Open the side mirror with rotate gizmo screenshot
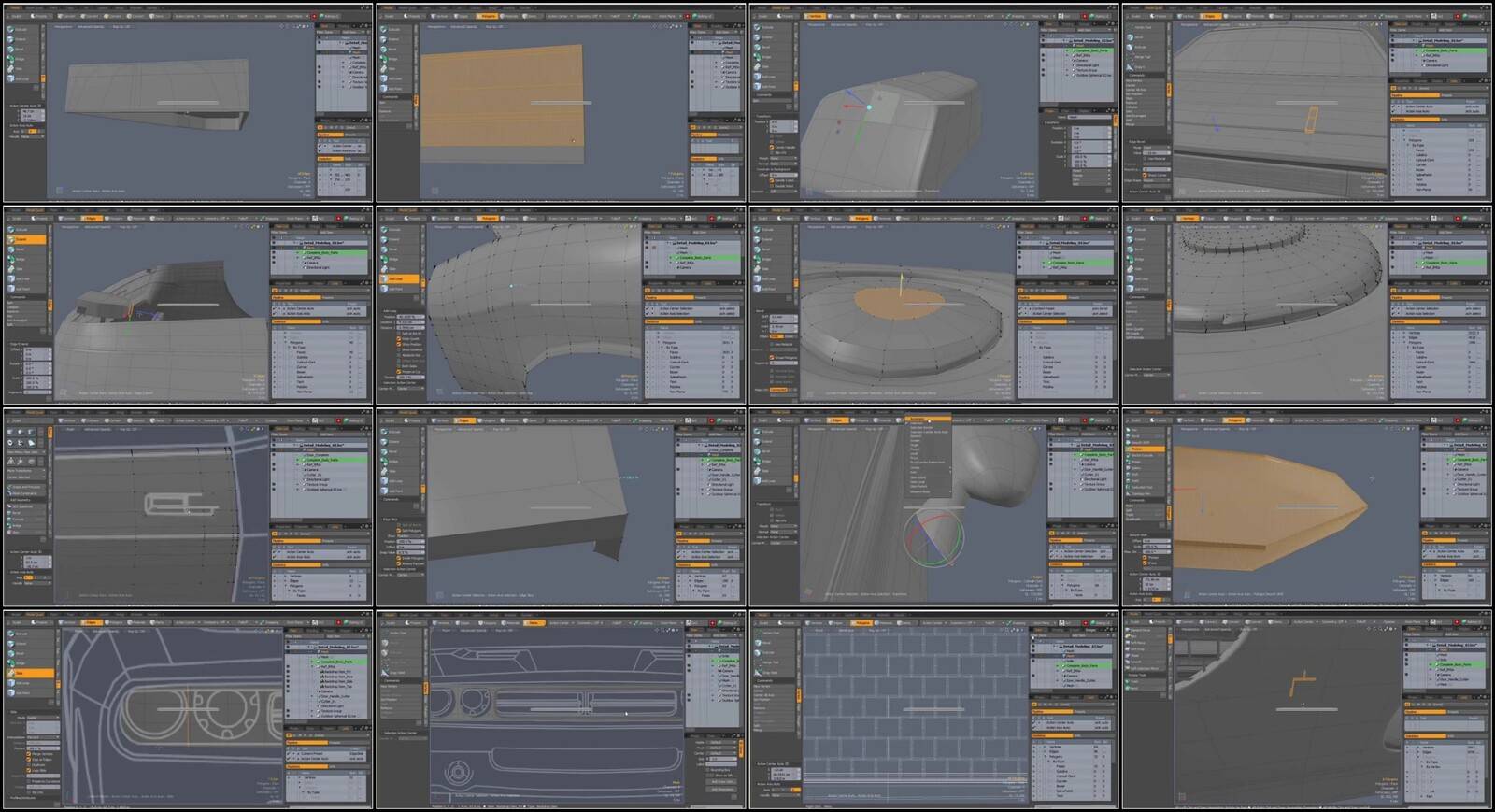The width and height of the screenshot is (1495, 812). tap(934, 507)
